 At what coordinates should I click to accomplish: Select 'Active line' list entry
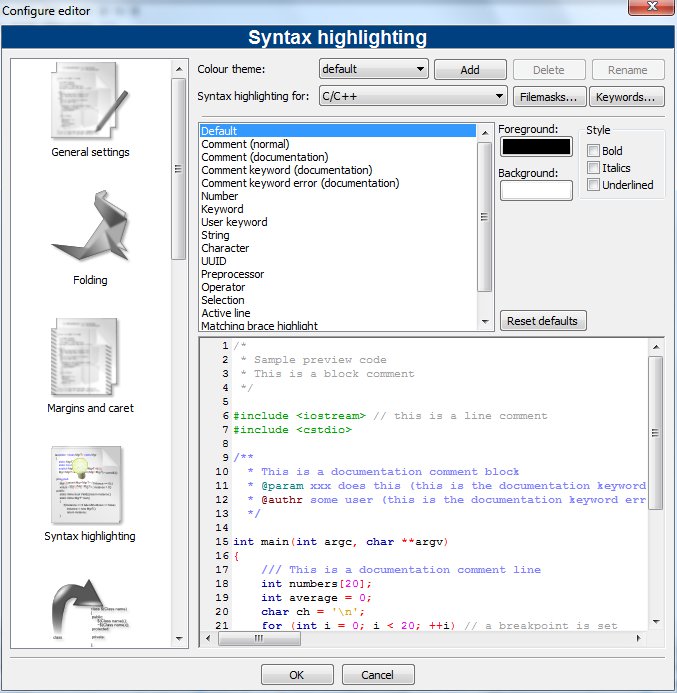pyautogui.click(x=338, y=313)
